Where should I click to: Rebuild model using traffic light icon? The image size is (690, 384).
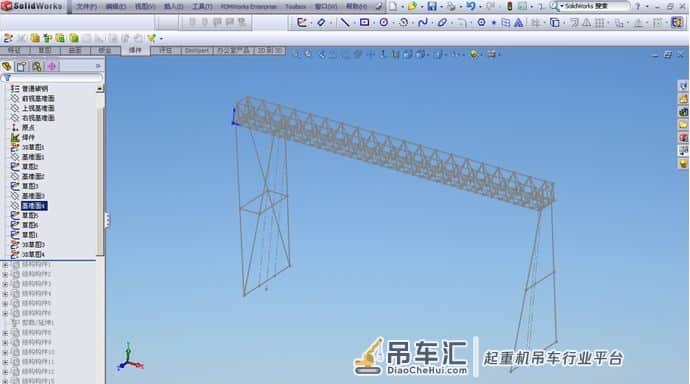tap(510, 6)
